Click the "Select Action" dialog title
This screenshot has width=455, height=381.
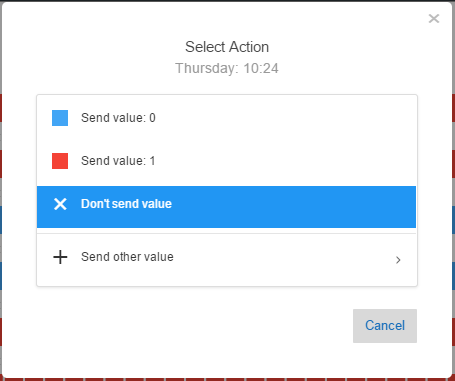click(227, 47)
